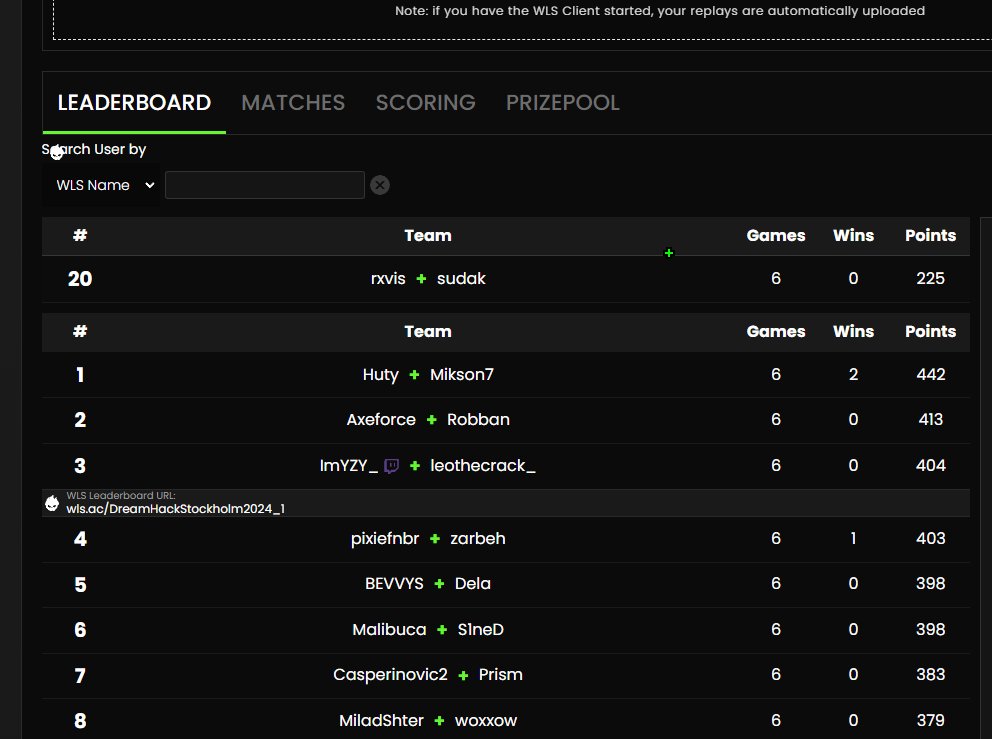
Task: Clear the search with the X icon
Action: tap(380, 185)
